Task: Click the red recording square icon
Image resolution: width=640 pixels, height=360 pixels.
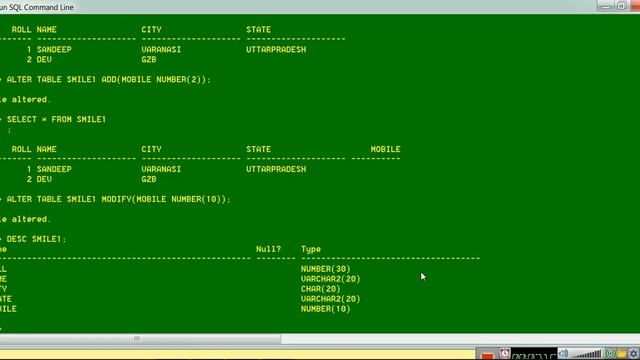Action: [487, 356]
